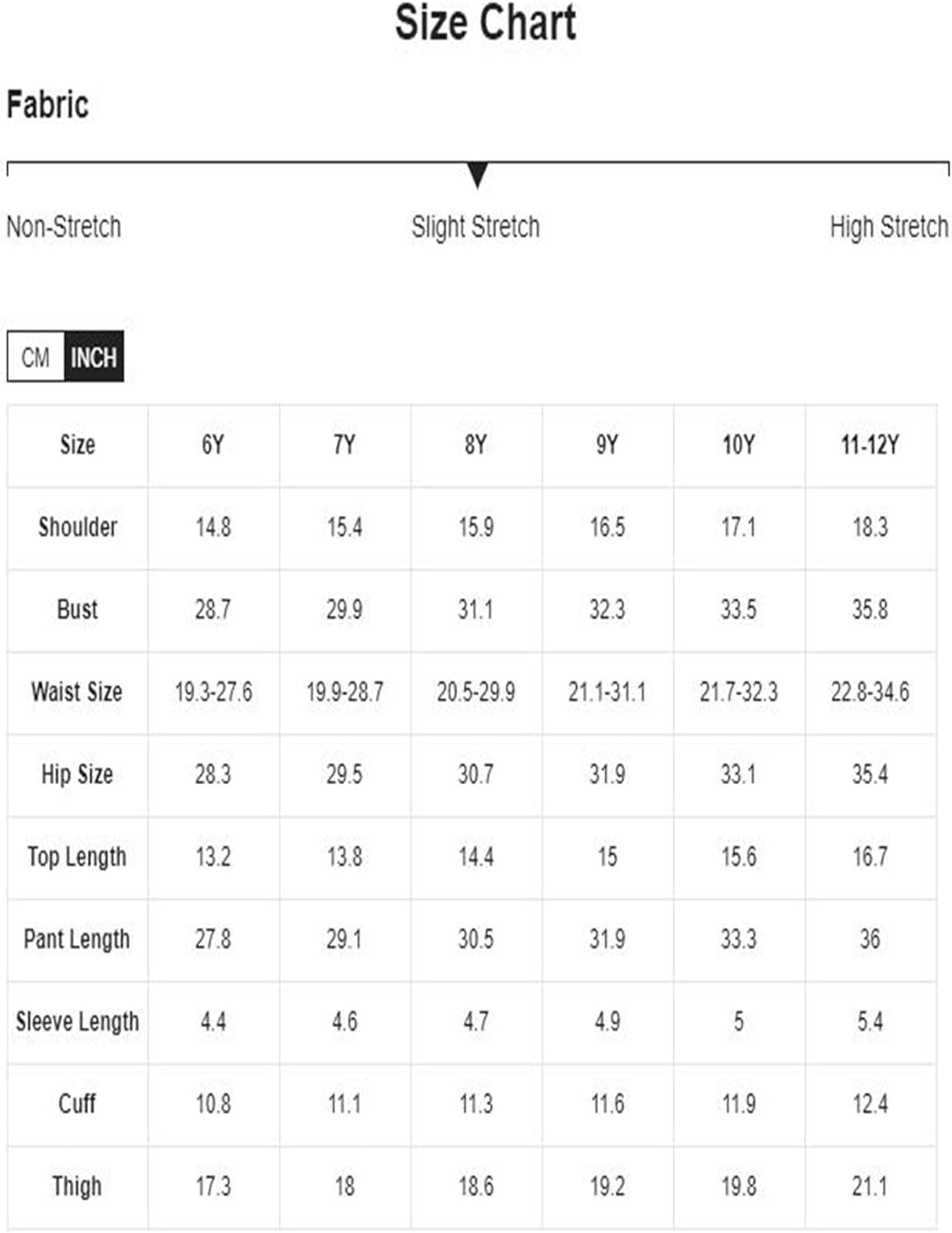Click the Waist Size row label

click(x=77, y=691)
